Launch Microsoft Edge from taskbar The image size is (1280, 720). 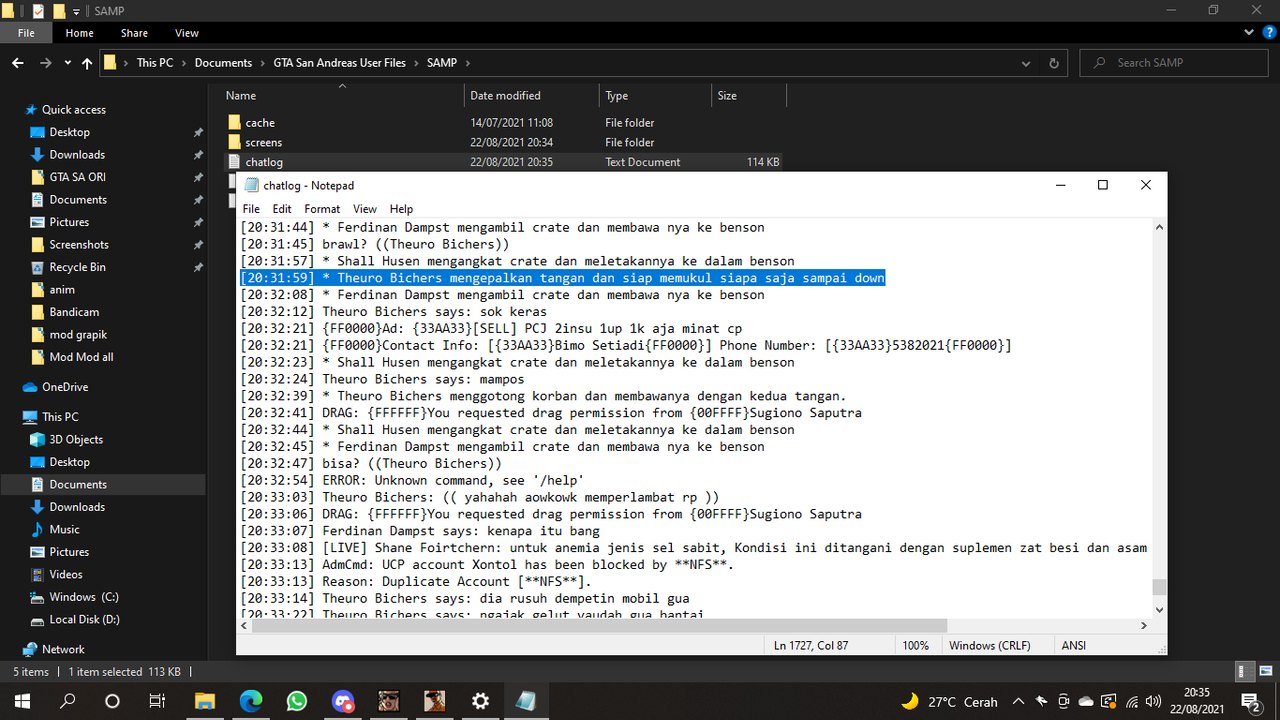point(251,701)
